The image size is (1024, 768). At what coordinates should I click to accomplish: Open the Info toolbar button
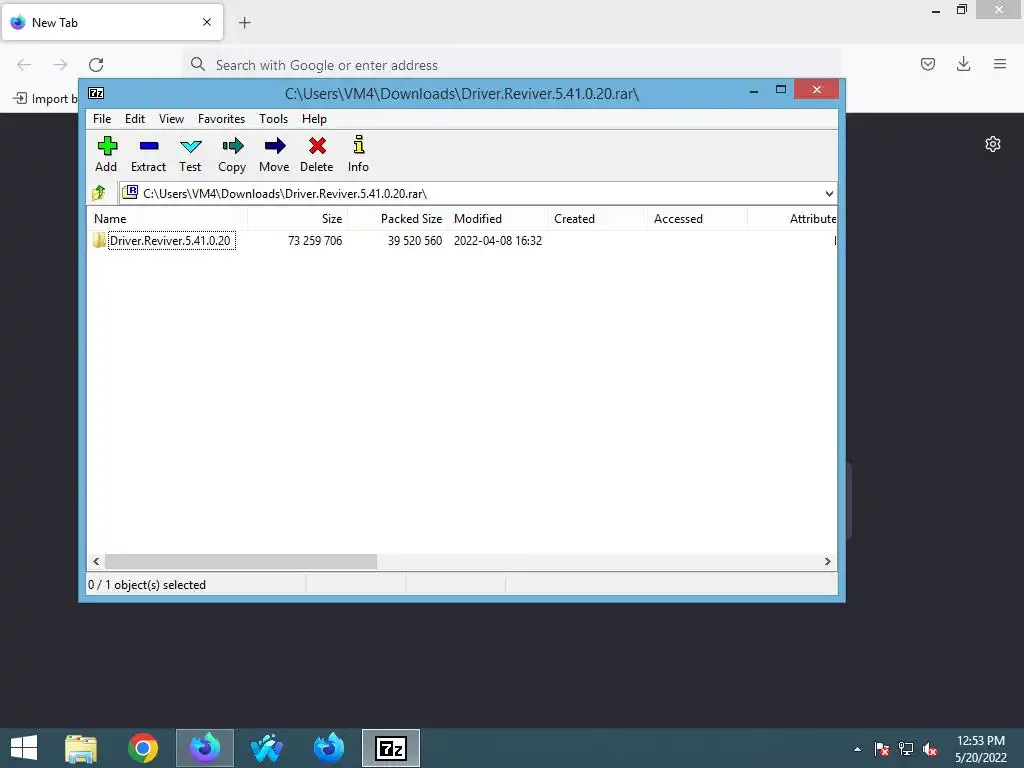click(358, 155)
